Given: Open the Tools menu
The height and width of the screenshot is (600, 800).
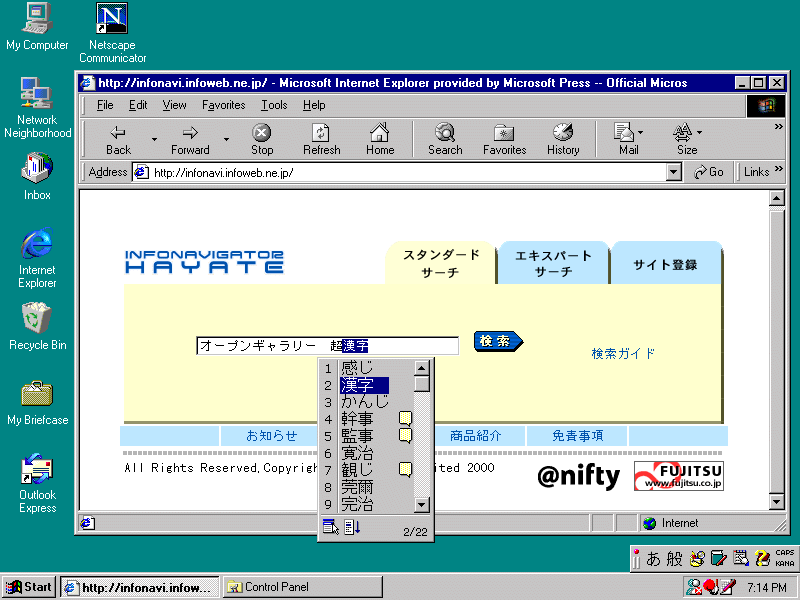Looking at the screenshot, I should tap(274, 105).
